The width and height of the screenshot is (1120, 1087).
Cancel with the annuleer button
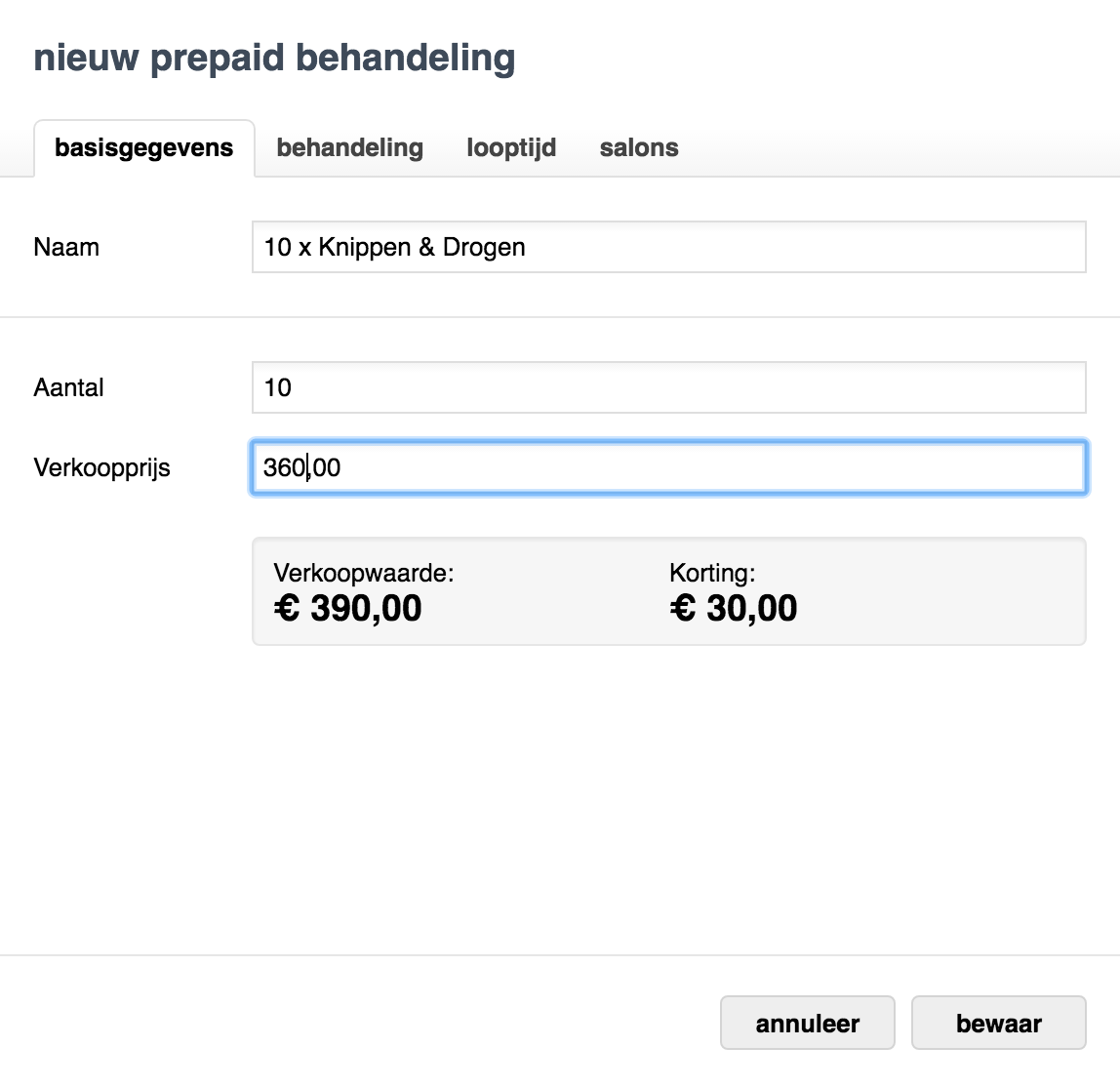(807, 1023)
